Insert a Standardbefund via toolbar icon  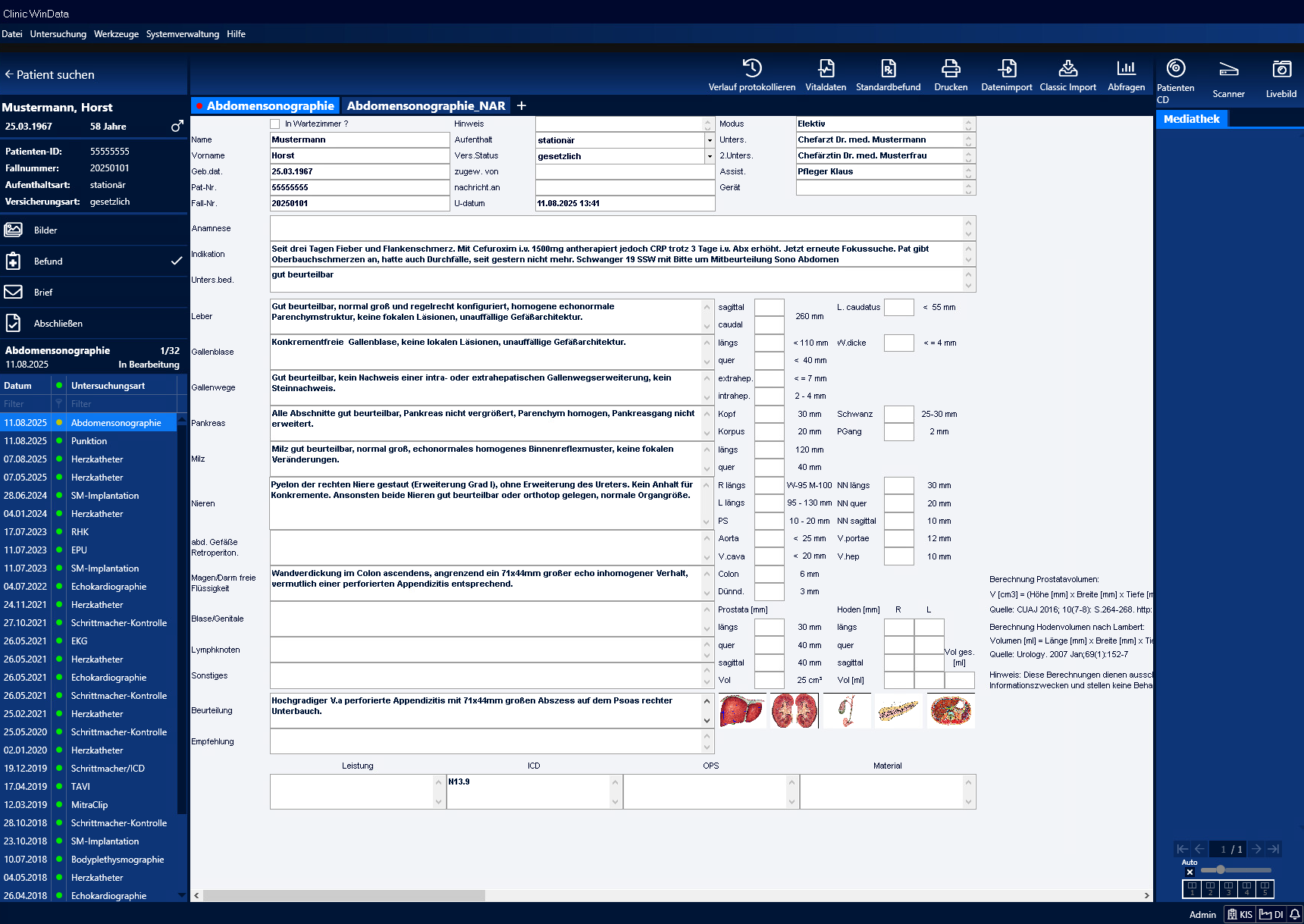tap(888, 75)
